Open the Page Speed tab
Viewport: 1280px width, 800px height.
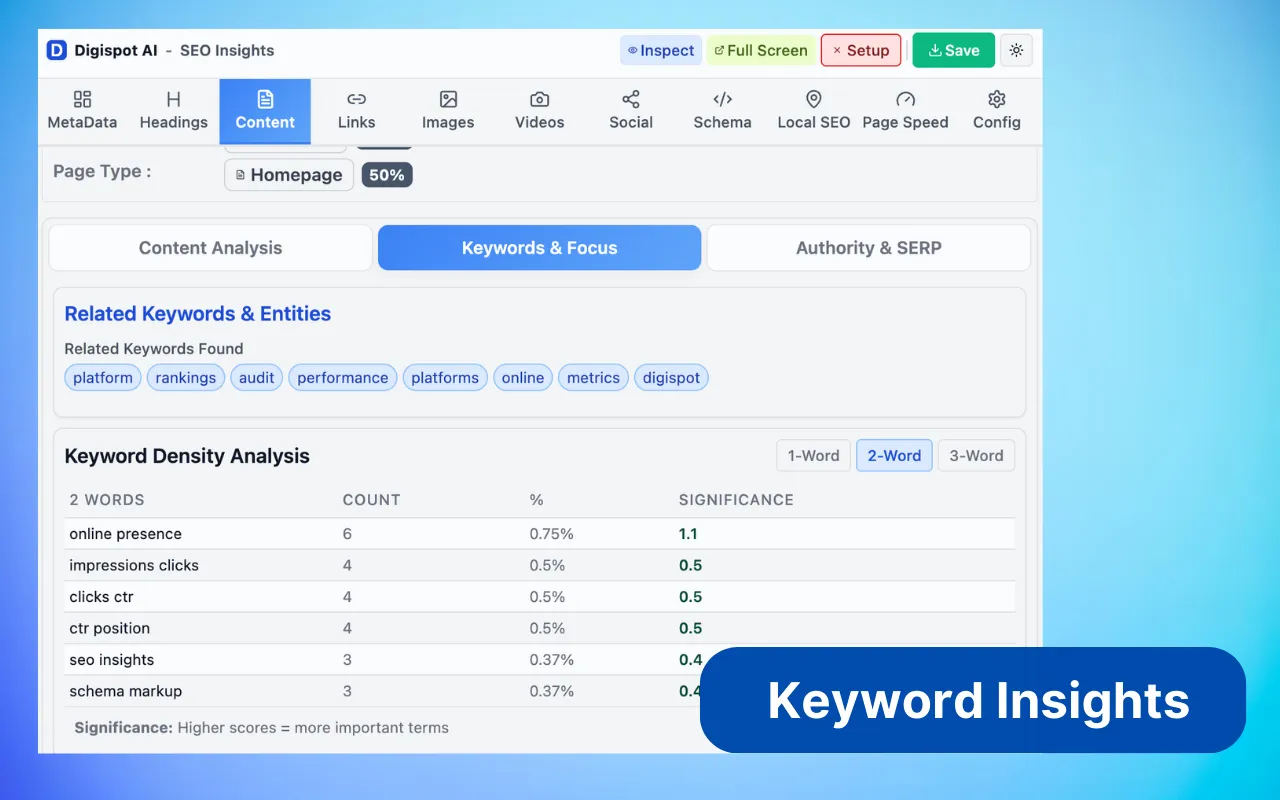click(x=905, y=110)
